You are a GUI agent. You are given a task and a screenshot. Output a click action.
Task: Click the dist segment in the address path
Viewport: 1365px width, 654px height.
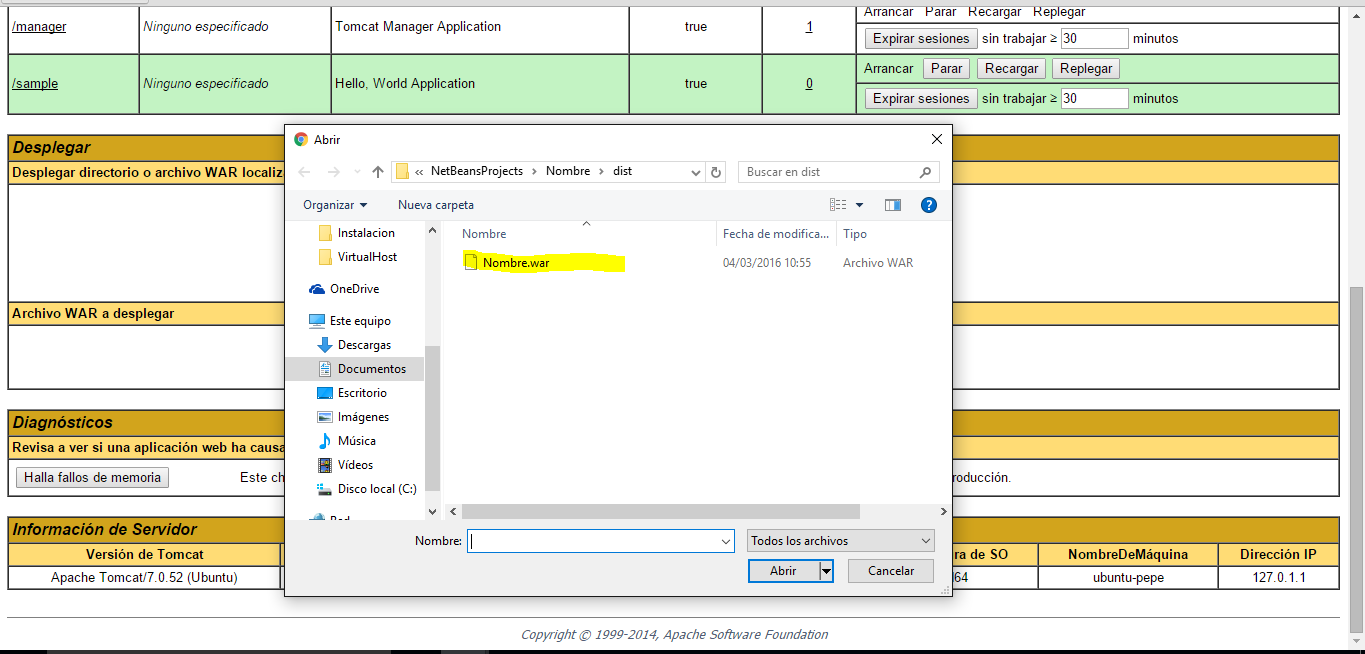[x=623, y=171]
